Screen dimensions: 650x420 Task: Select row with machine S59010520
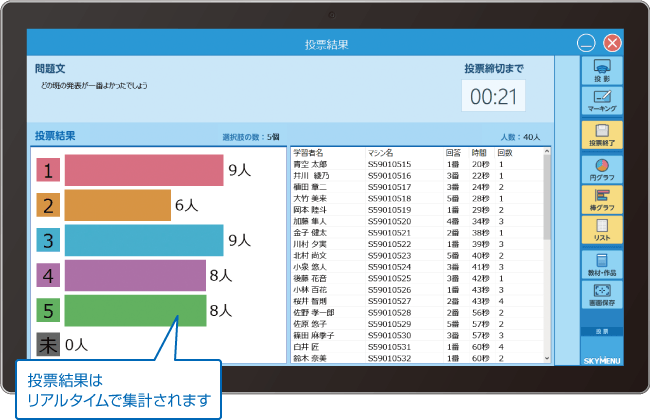[417, 221]
